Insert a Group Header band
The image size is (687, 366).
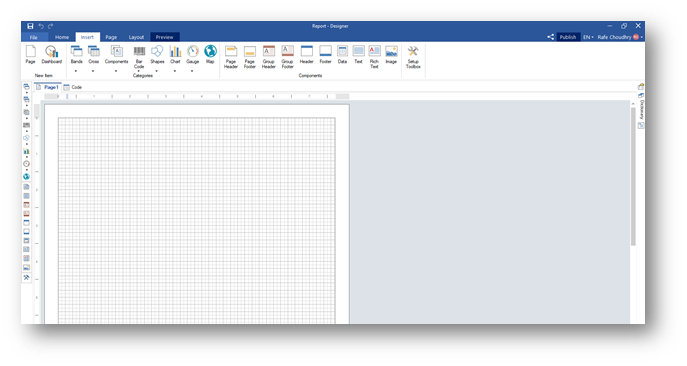pyautogui.click(x=269, y=57)
